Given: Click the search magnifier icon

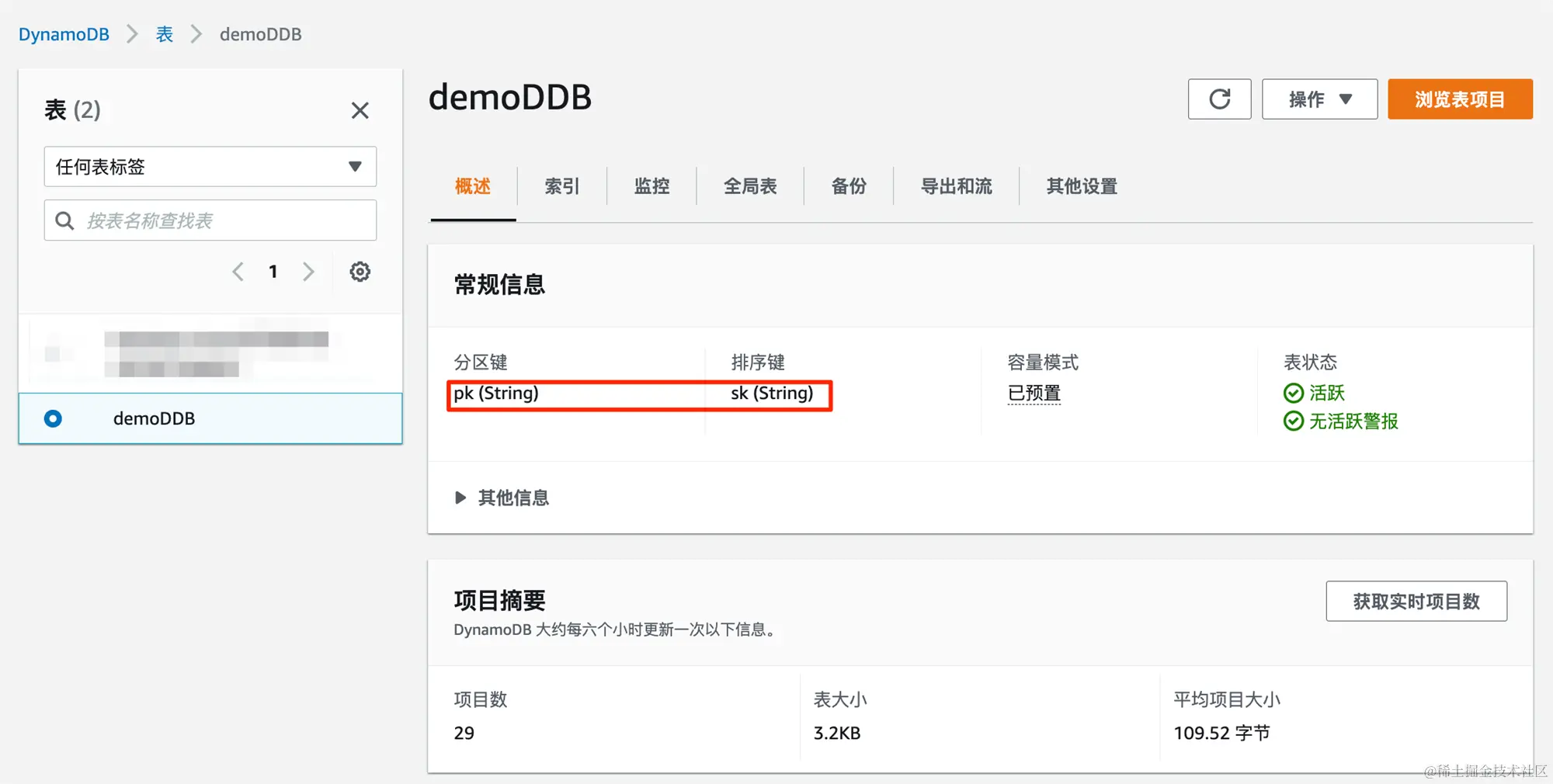Looking at the screenshot, I should (65, 221).
